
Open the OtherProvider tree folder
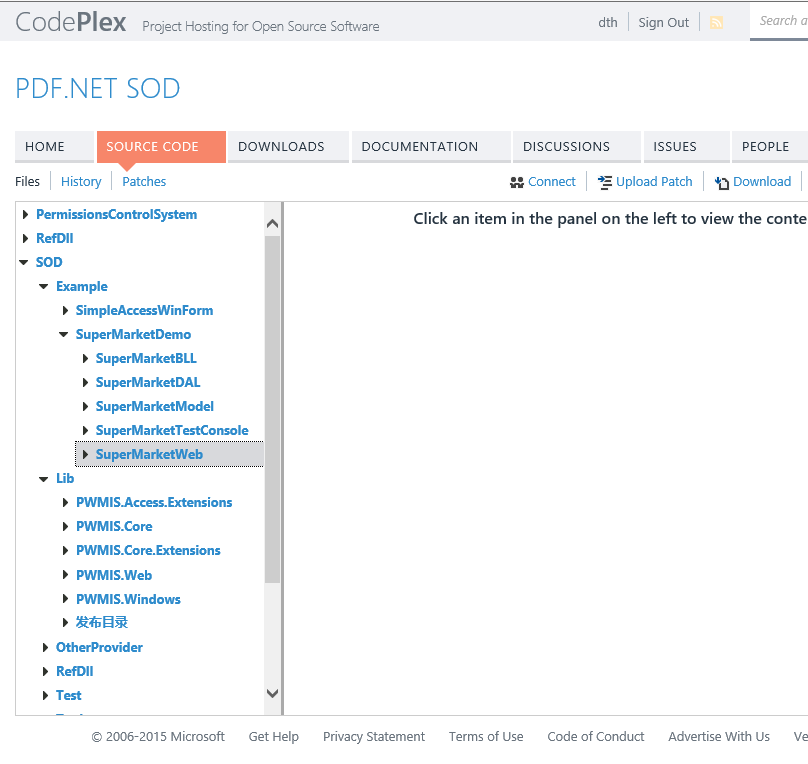pos(99,648)
